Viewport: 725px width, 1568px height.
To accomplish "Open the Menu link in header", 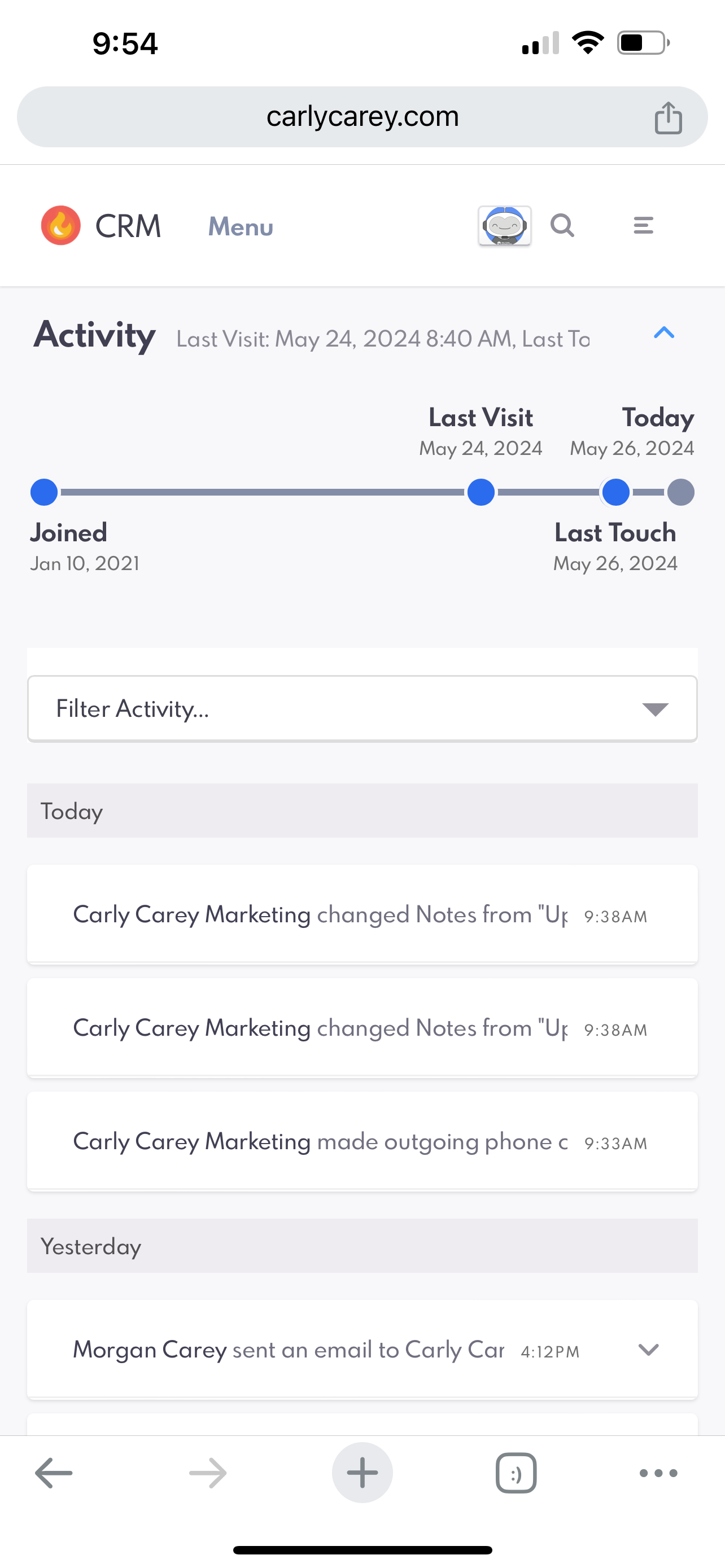I will coord(241,227).
